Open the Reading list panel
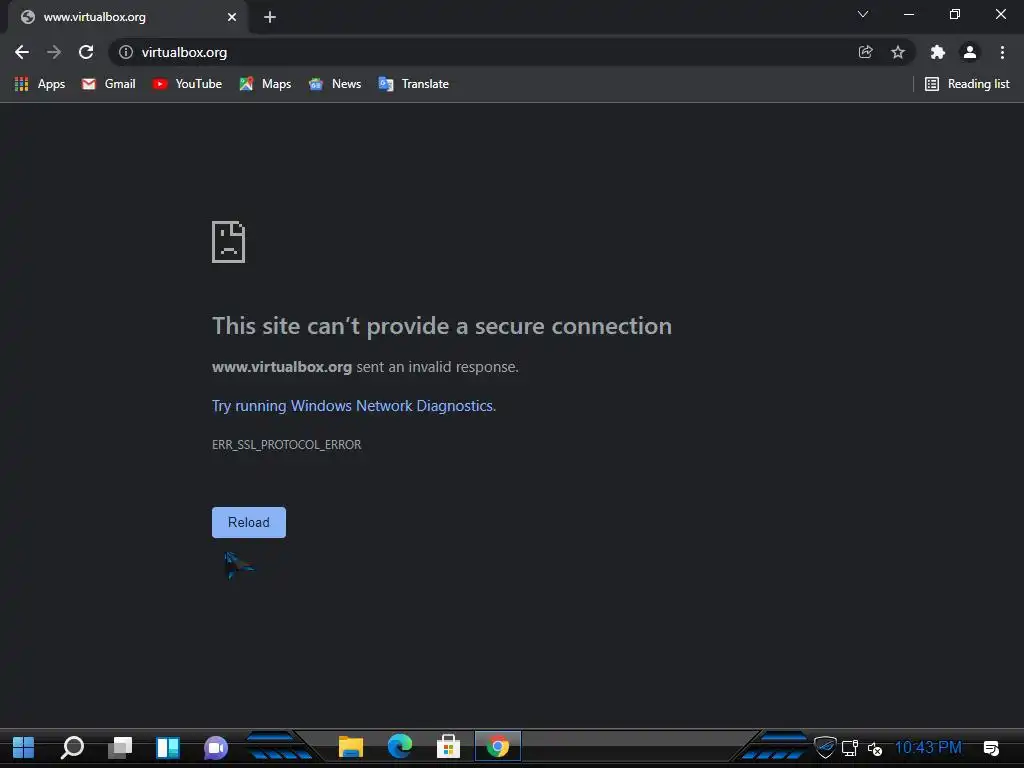Image resolution: width=1024 pixels, height=768 pixels. coord(967,84)
